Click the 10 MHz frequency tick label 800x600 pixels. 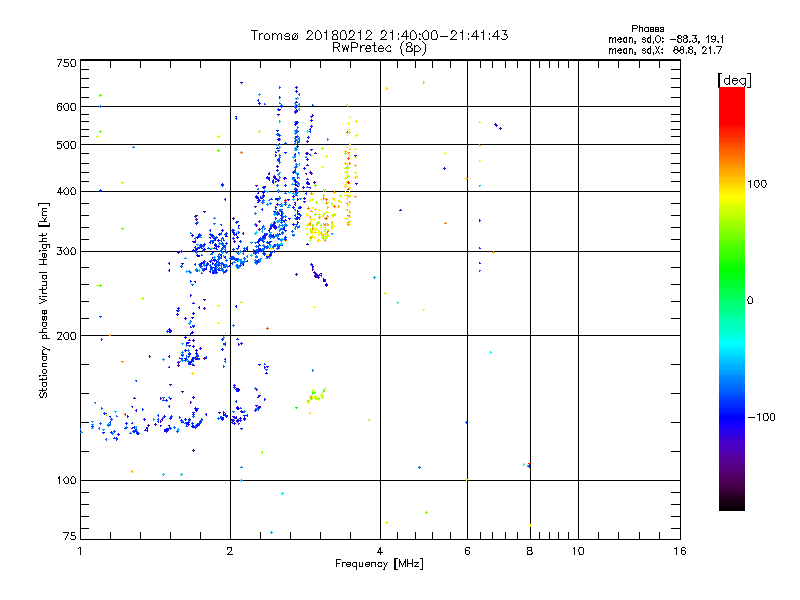coord(578,551)
